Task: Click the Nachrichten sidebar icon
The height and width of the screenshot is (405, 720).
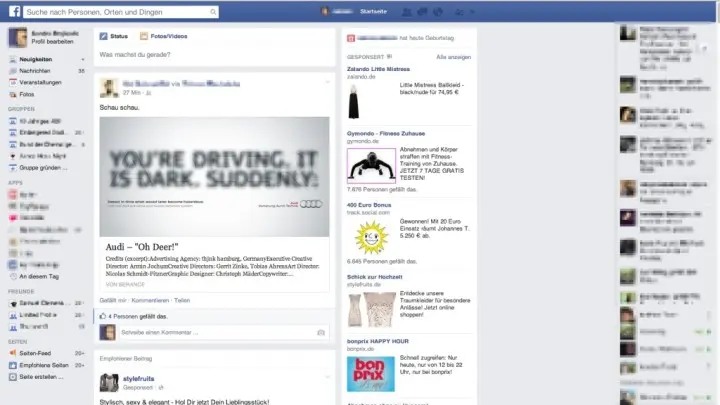Action: pyautogui.click(x=13, y=71)
